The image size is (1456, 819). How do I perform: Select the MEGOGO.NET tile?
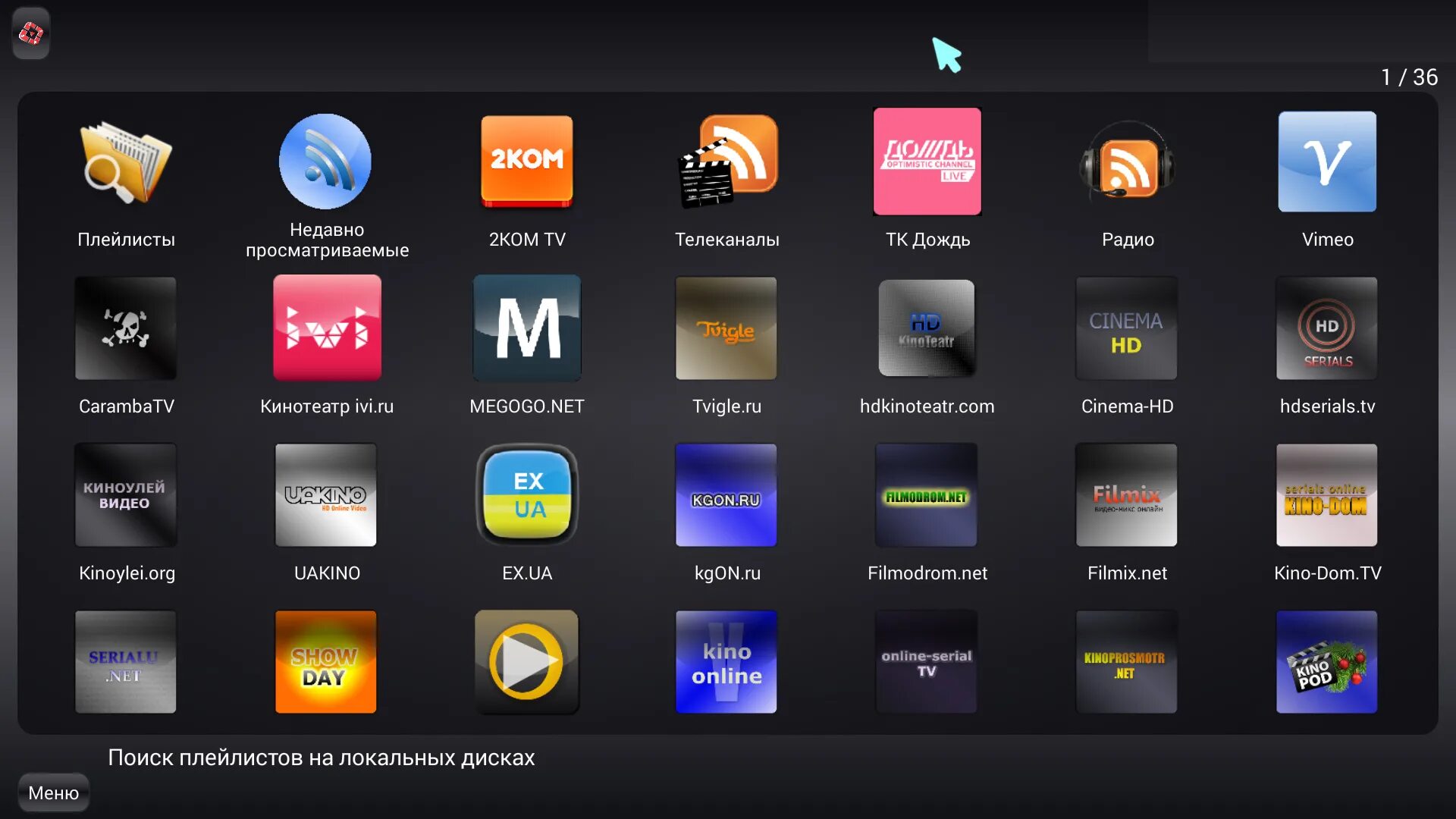tap(527, 328)
